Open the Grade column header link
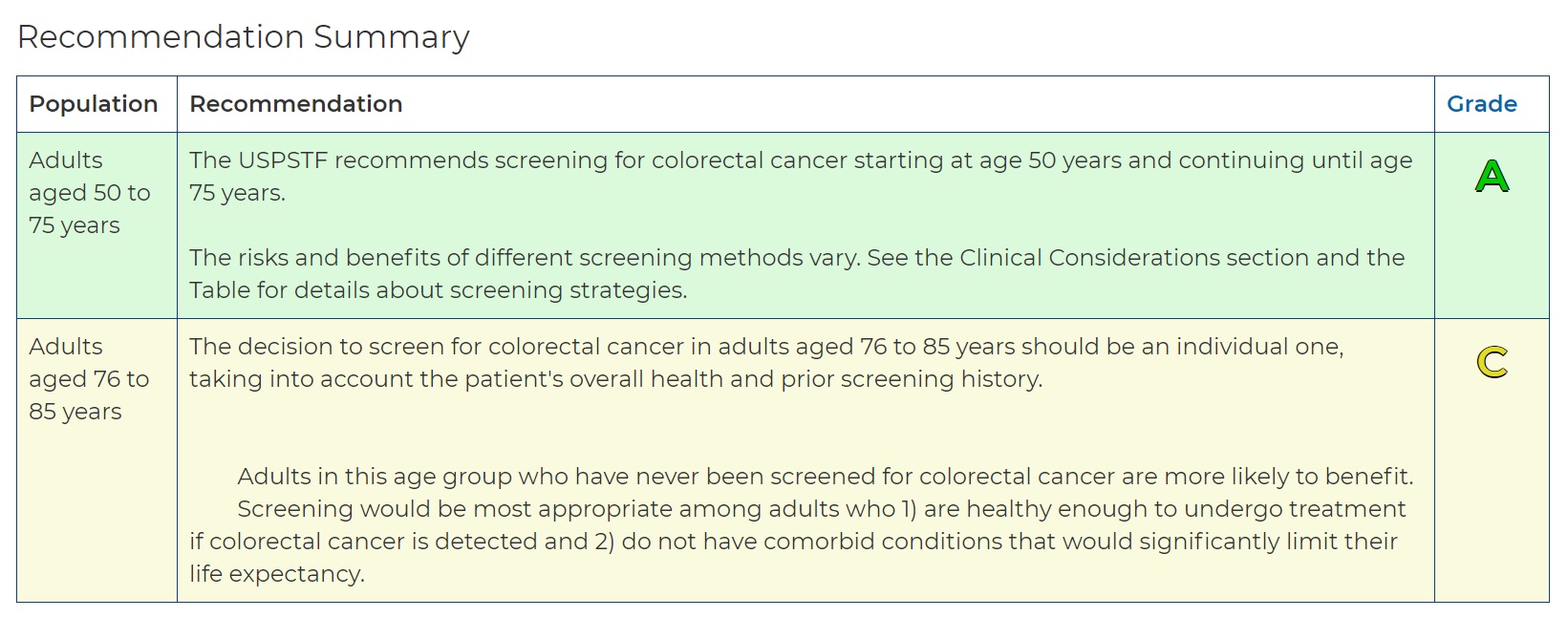This screenshot has height=618, width=1568. pyautogui.click(x=1481, y=104)
